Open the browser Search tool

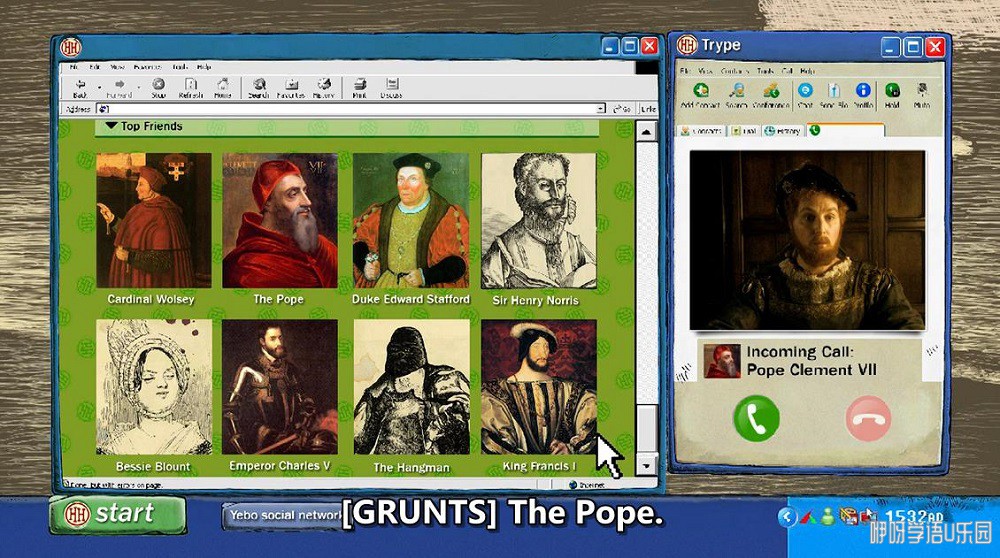258,88
